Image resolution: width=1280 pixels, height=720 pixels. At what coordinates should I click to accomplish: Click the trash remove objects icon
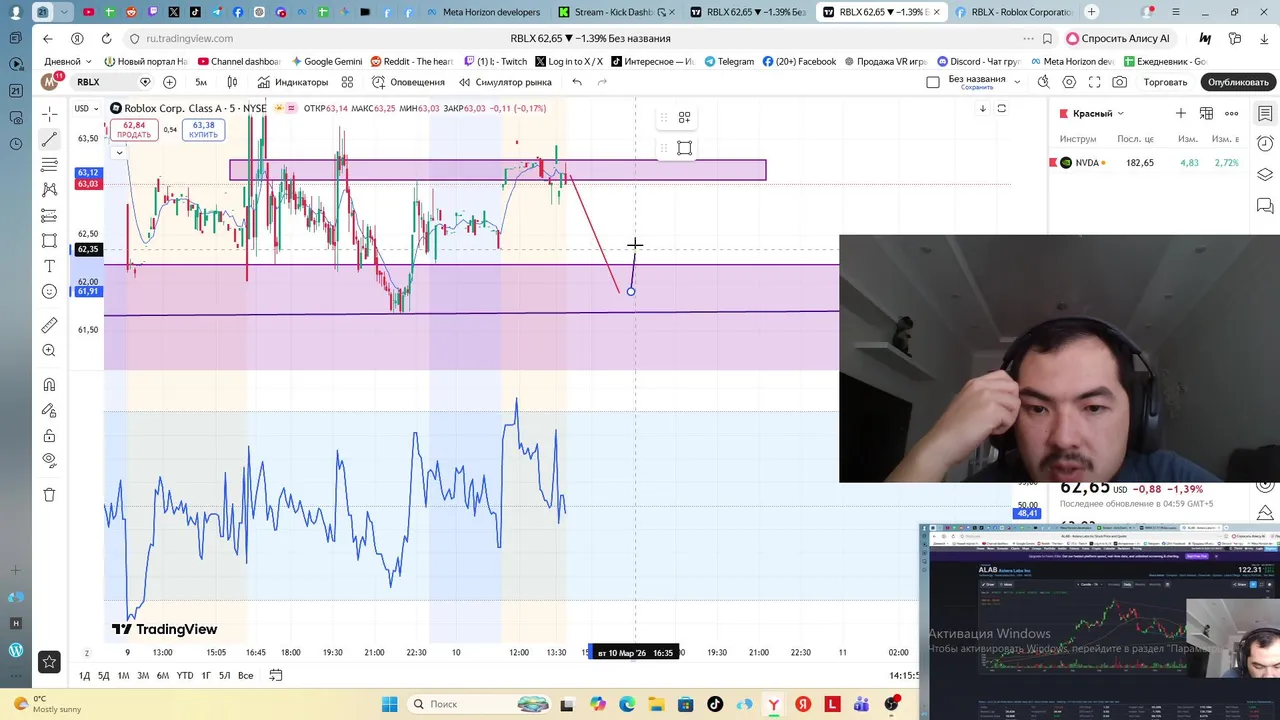pos(49,495)
